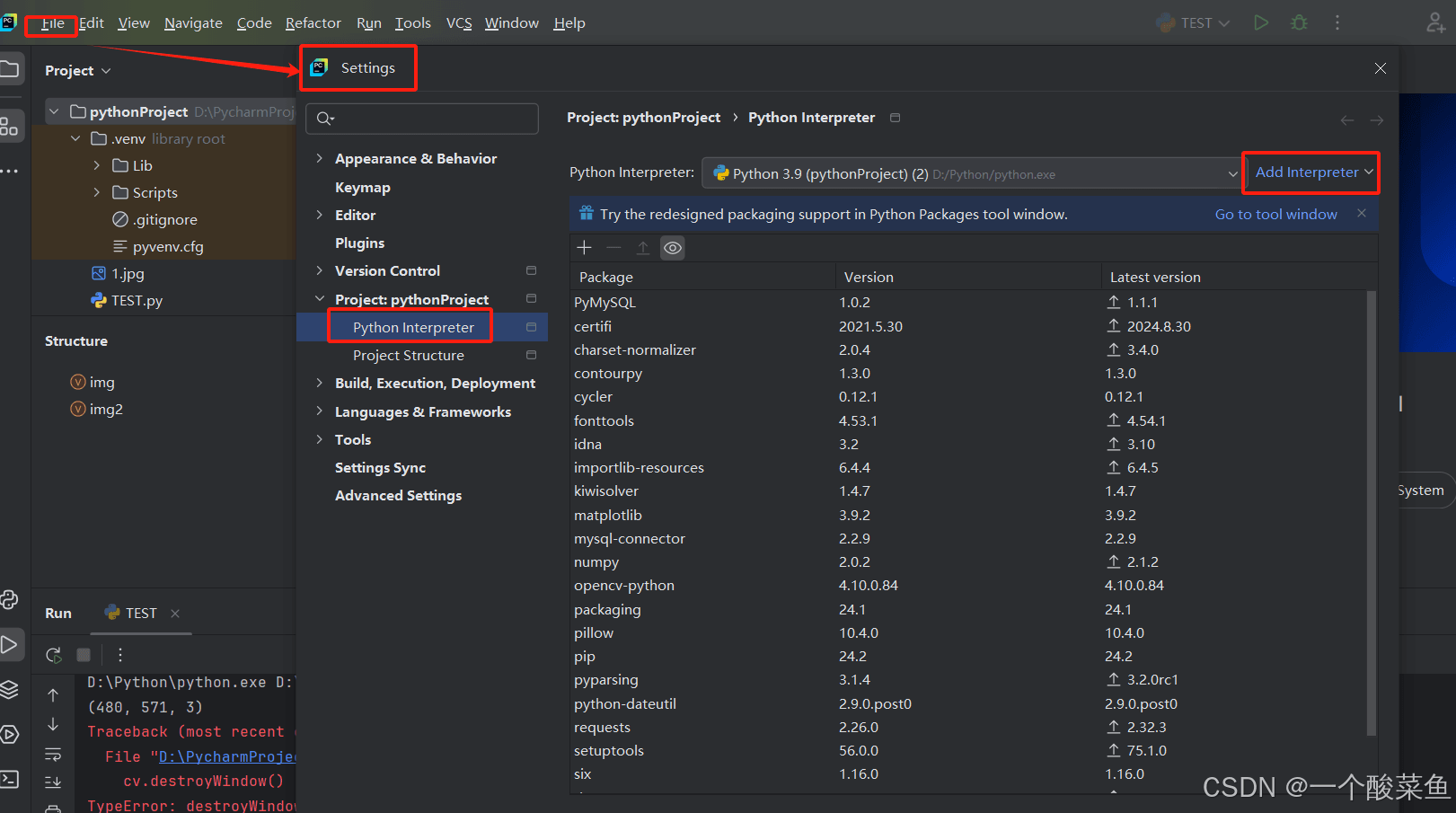The image size is (1456, 813).
Task: Open Settings Sync page
Action: 380,467
